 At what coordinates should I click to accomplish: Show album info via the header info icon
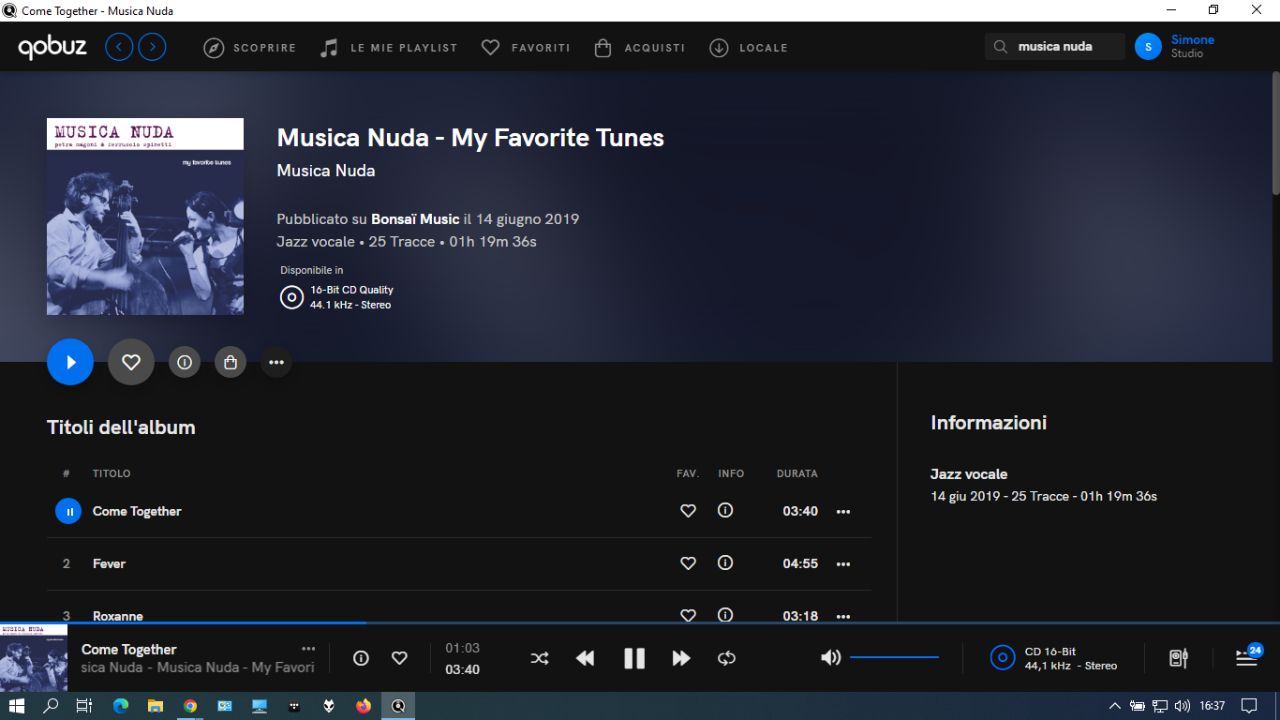[x=184, y=362]
